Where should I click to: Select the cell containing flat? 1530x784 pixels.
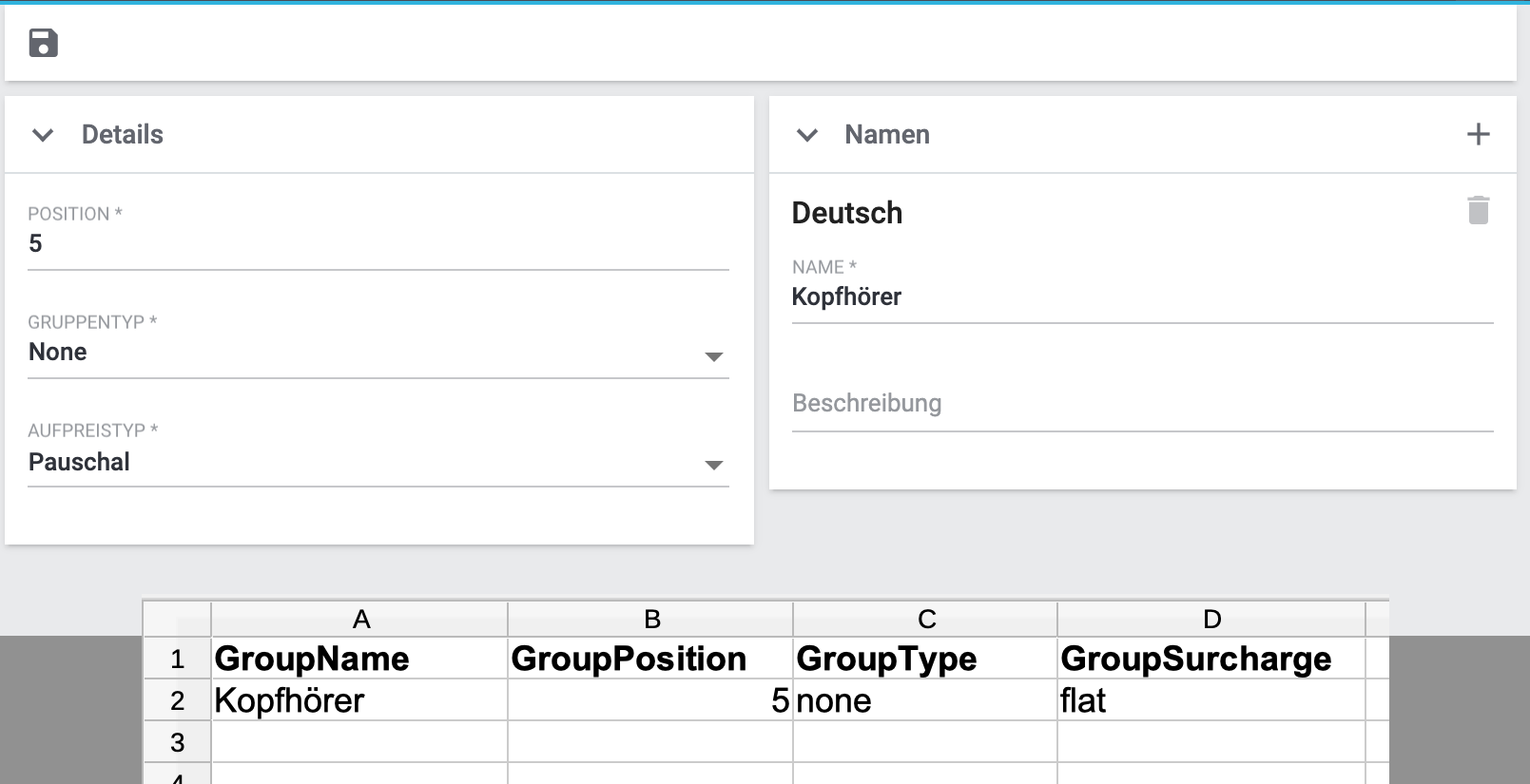click(1210, 700)
